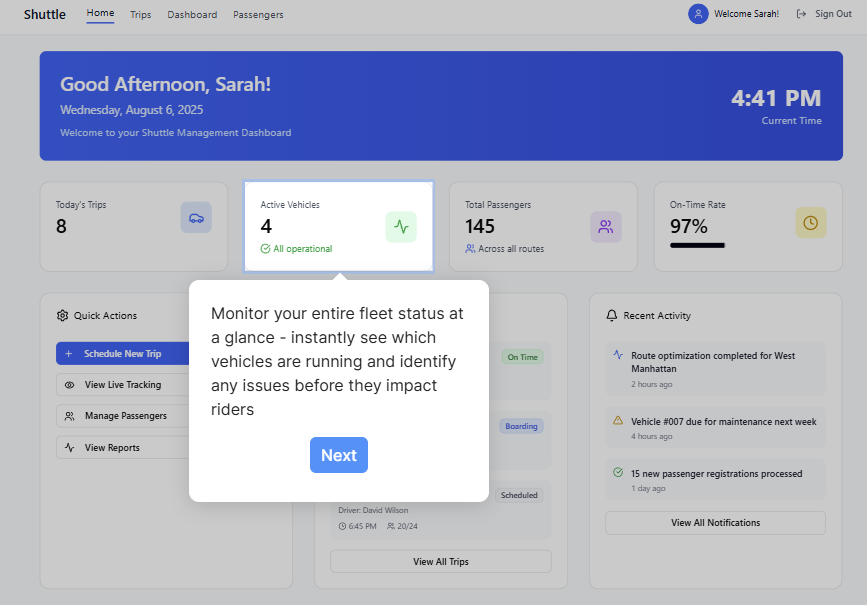Click the maintenance warning triangle icon
867x605 pixels.
pos(620,421)
